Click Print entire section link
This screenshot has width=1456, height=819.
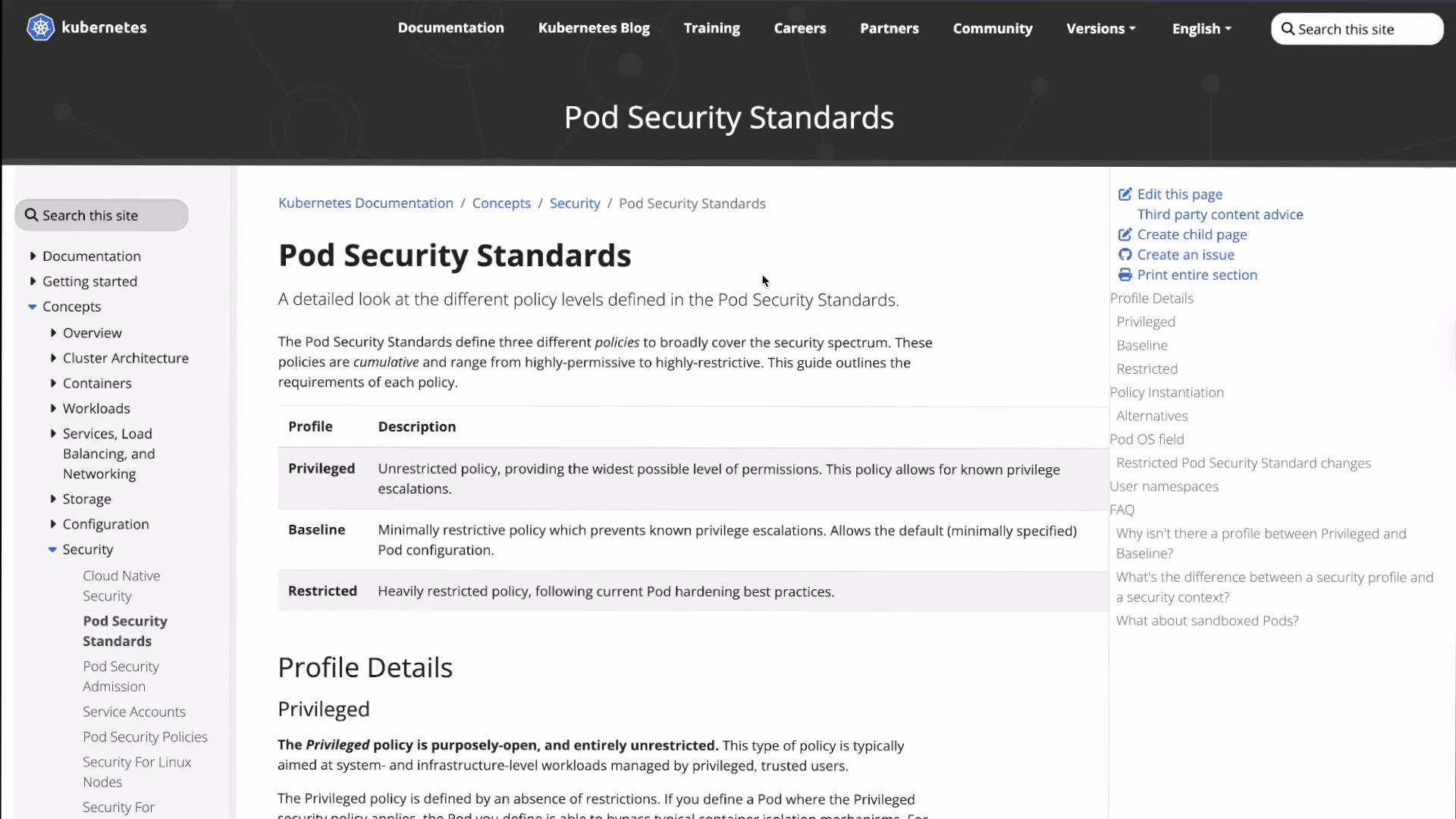point(1197,275)
